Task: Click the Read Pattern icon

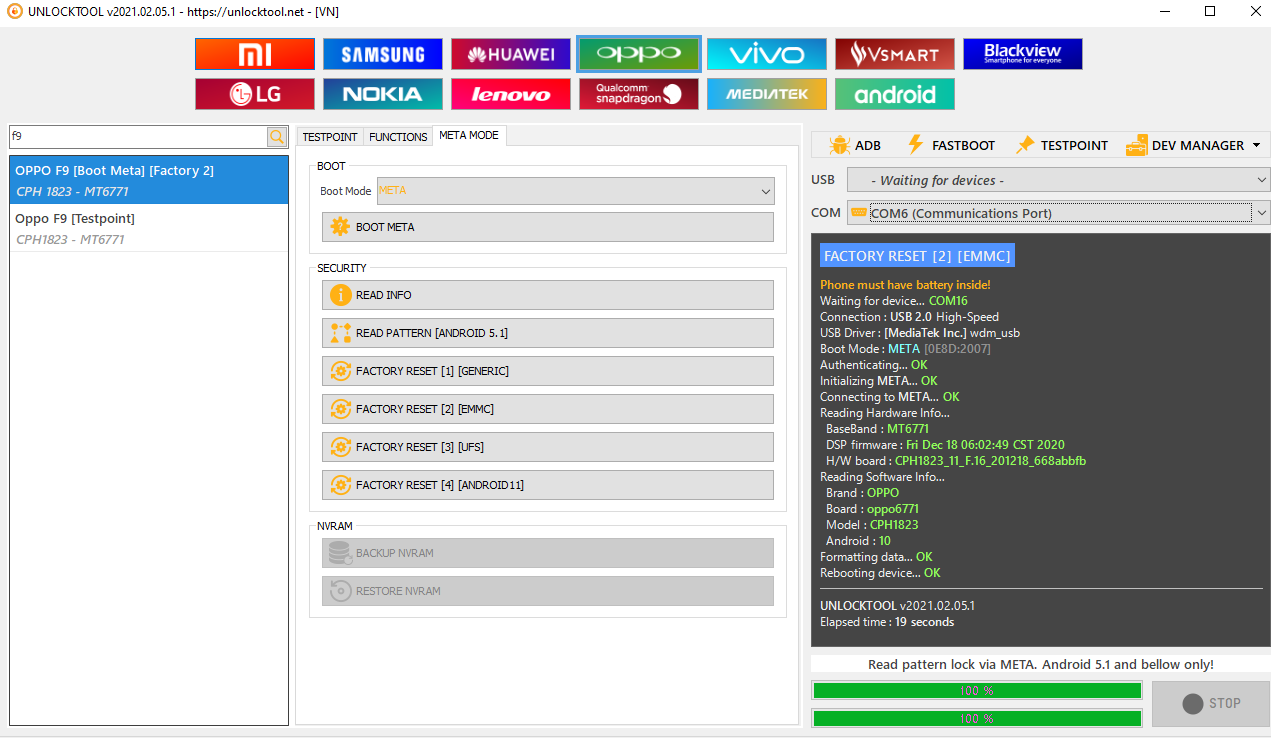Action: coord(340,333)
